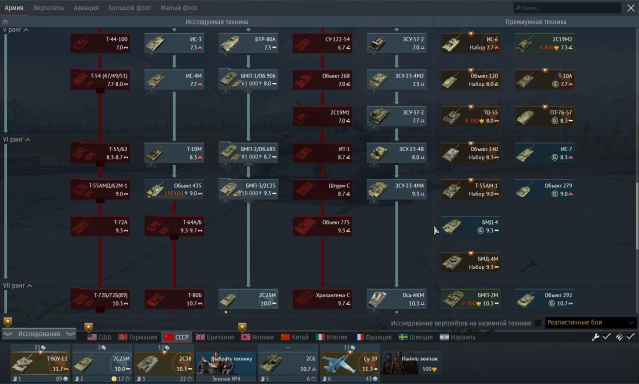Click Набрать экипаж recruit crew button
Viewport: 639px width, 384px height.
412,363
